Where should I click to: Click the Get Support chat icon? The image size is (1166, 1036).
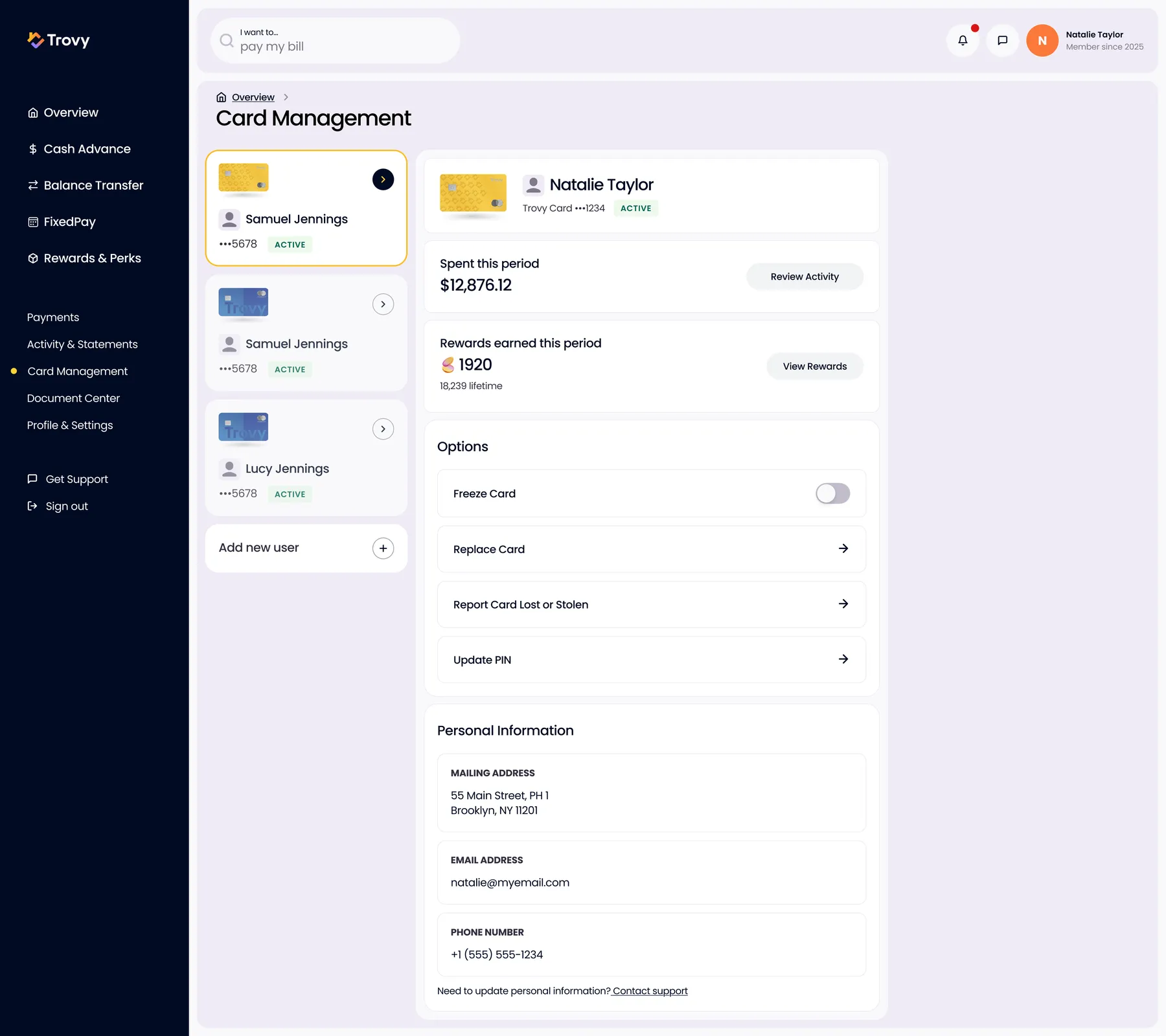point(32,479)
